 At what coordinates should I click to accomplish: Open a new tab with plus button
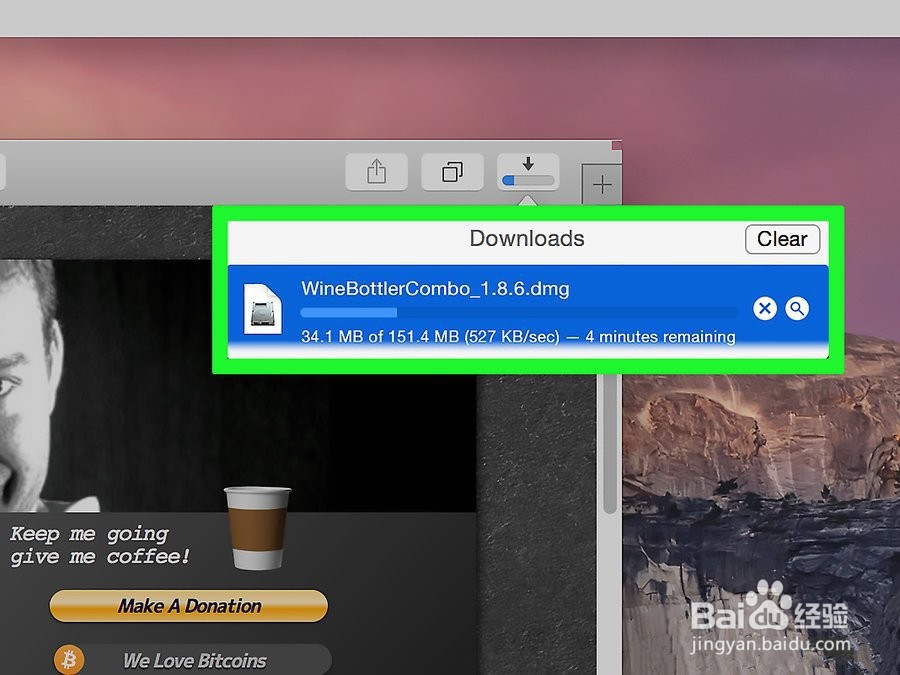pyautogui.click(x=602, y=185)
